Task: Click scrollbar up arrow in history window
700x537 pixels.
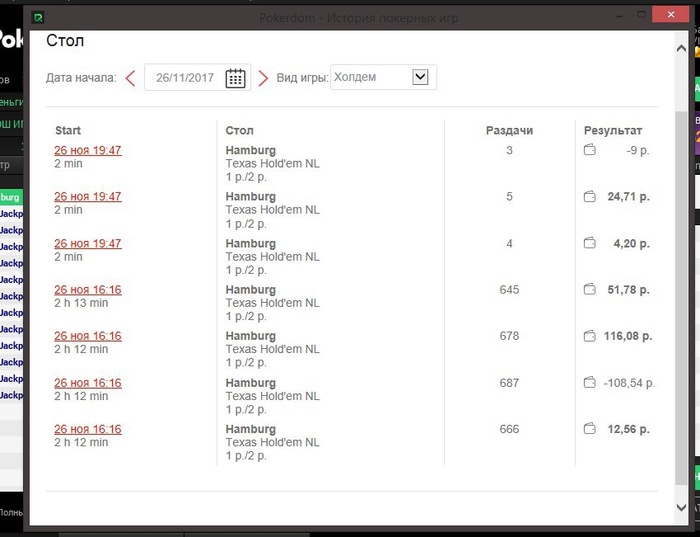Action: 681,49
